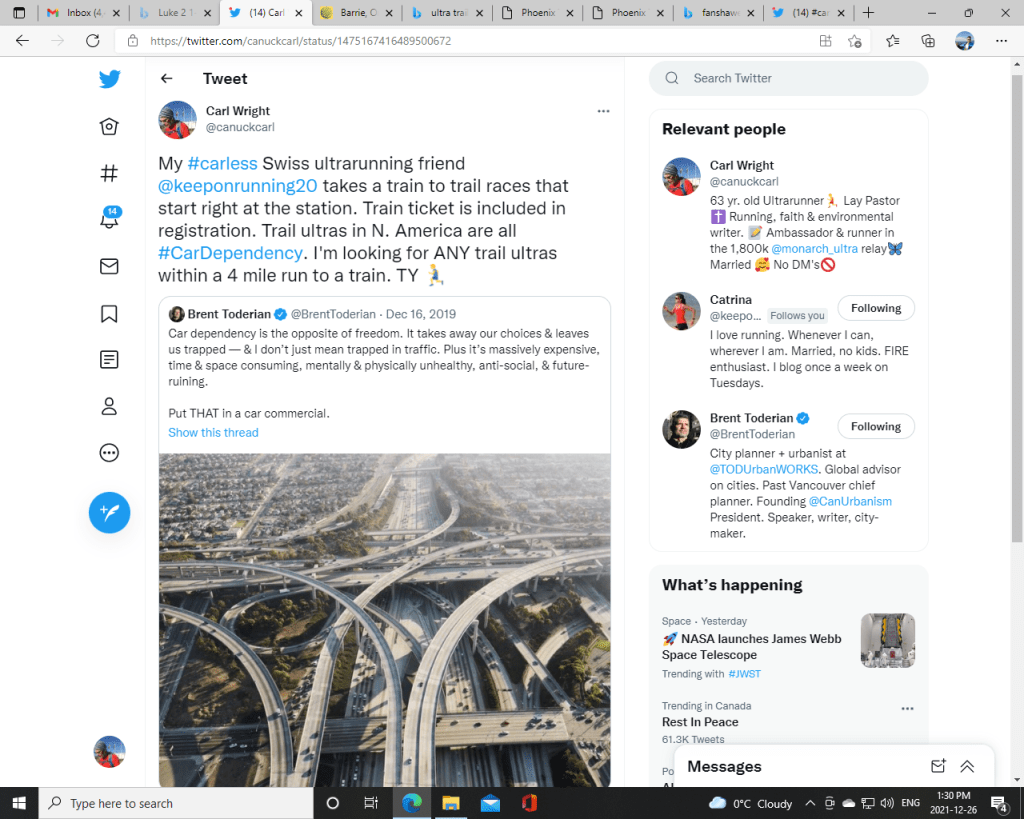Toggle Following button for Catrina
Viewport: 1024px width, 819px height.
[875, 308]
